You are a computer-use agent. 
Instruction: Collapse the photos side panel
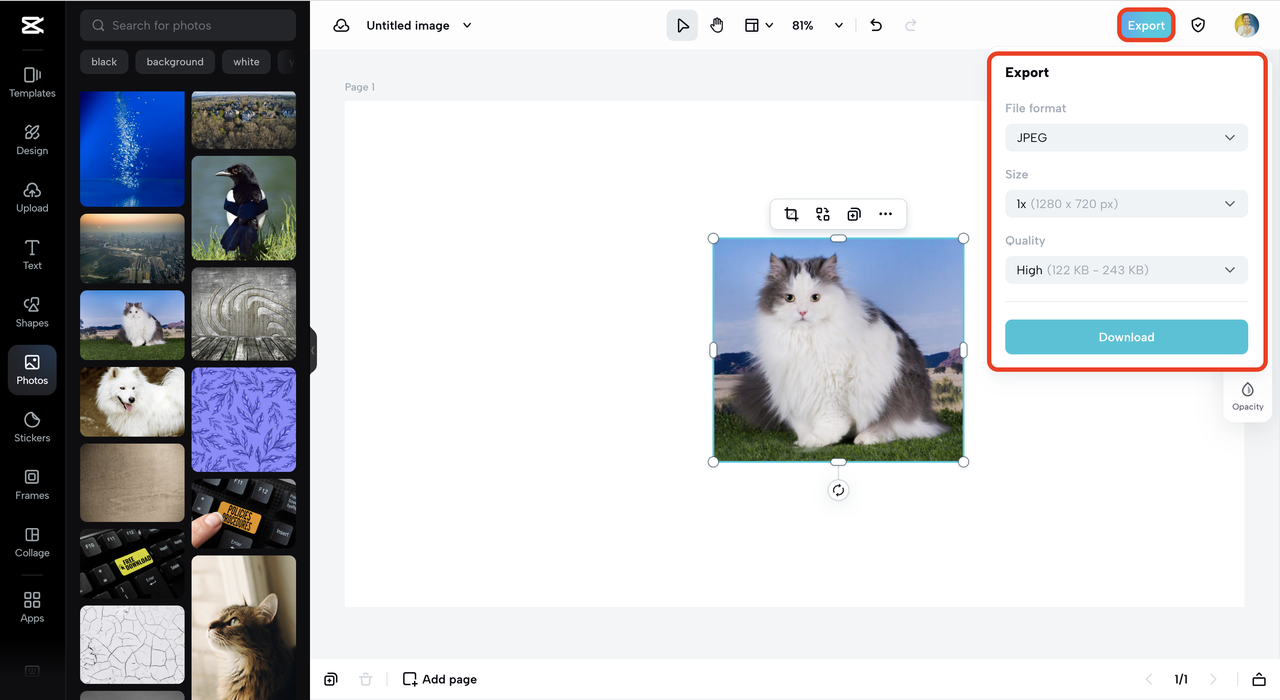[x=312, y=350]
